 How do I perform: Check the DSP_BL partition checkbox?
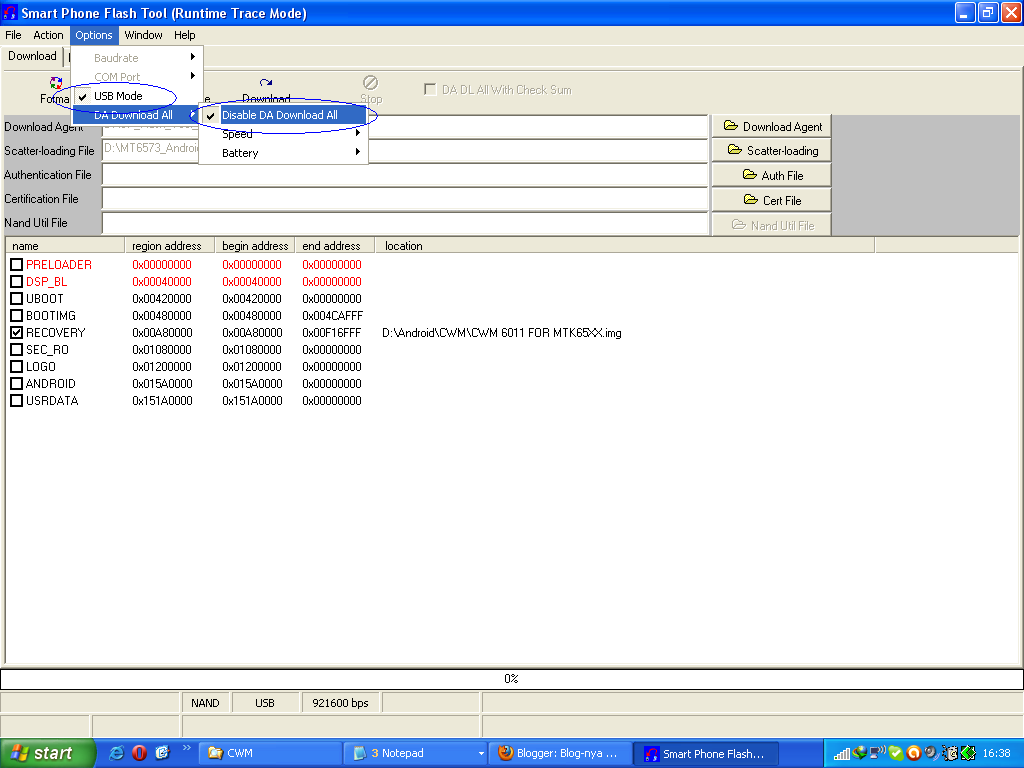(16, 281)
